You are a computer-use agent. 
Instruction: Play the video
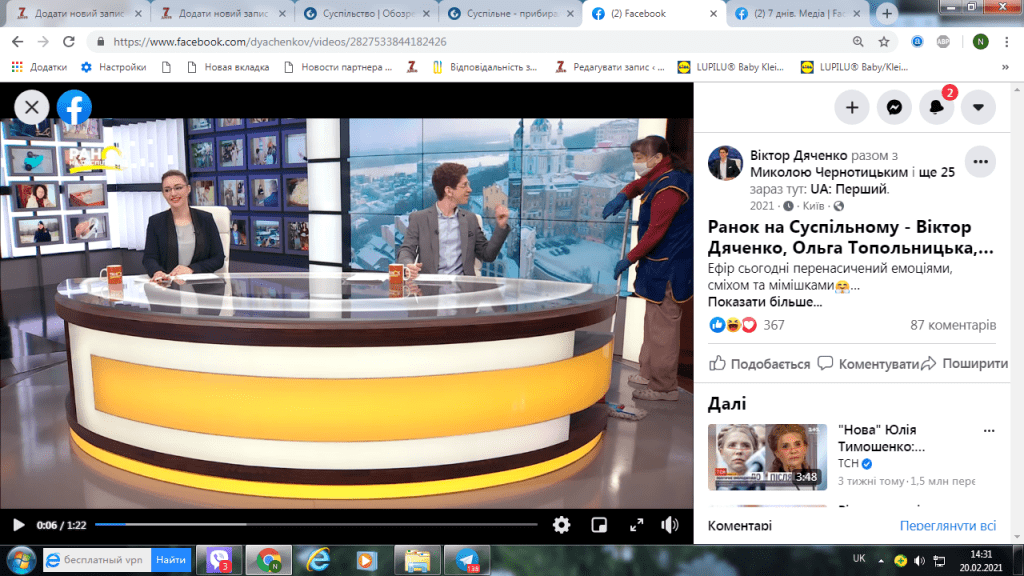pyautogui.click(x=18, y=524)
